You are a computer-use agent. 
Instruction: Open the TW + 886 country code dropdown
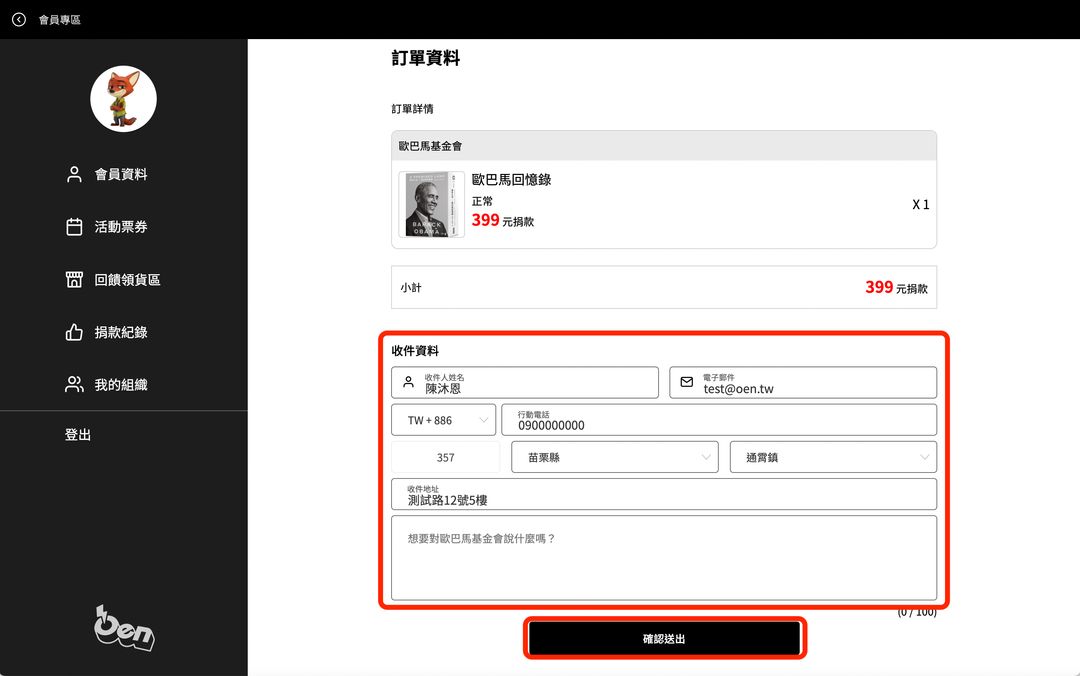pyautogui.click(x=444, y=420)
